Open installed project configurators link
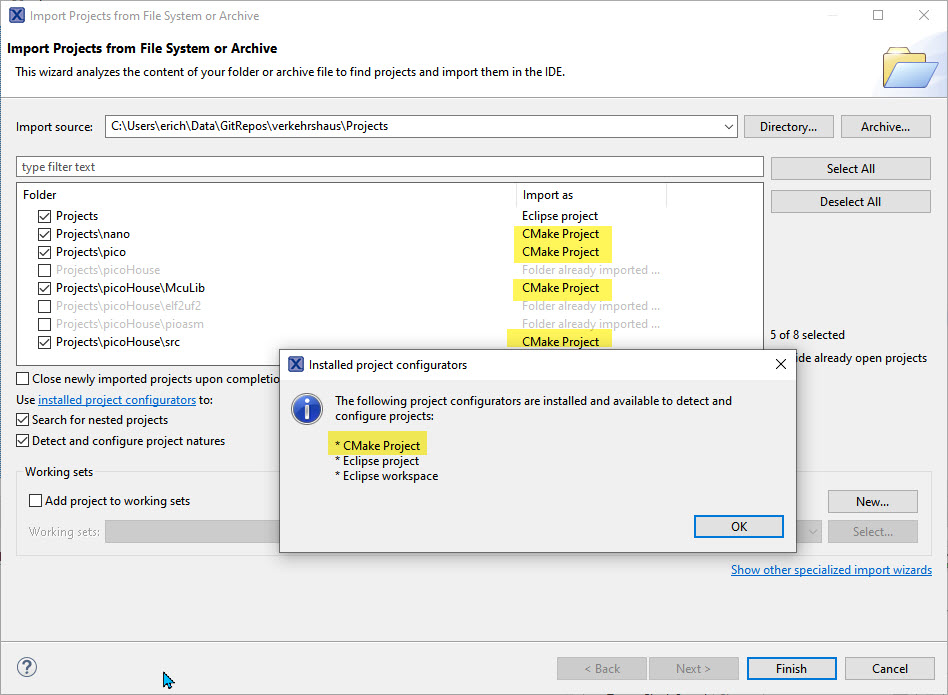The height and width of the screenshot is (695, 948). (x=116, y=400)
